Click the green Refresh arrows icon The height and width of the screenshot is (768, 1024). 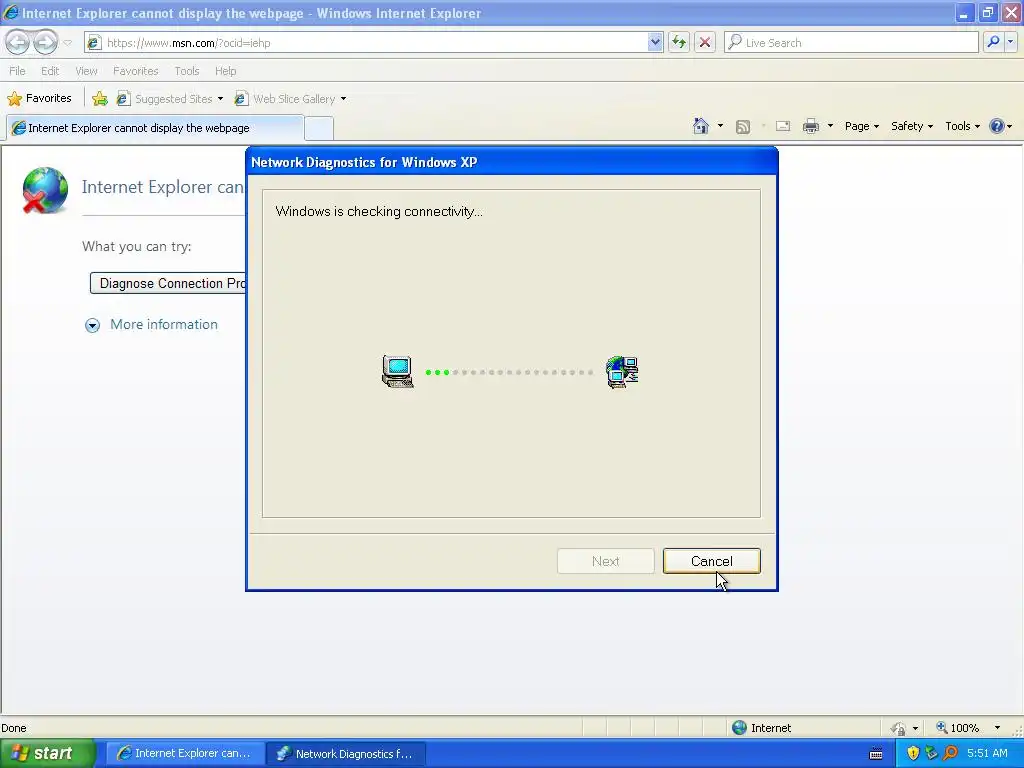click(679, 42)
